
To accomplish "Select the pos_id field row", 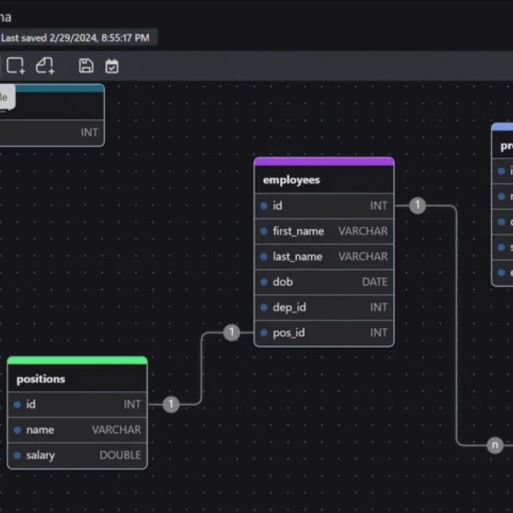I will pyautogui.click(x=324, y=333).
